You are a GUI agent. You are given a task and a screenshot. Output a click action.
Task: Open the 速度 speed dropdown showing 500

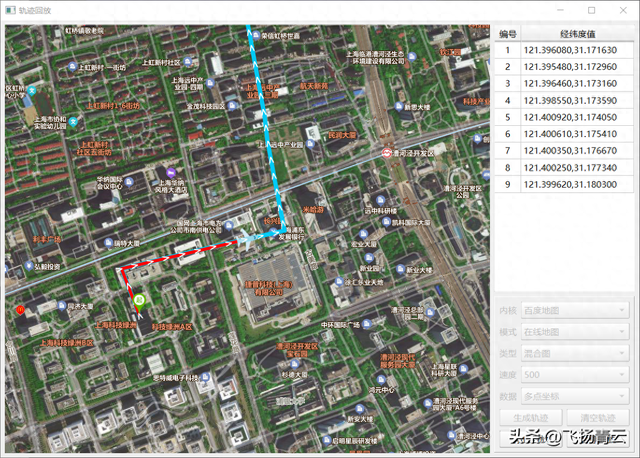(575, 375)
